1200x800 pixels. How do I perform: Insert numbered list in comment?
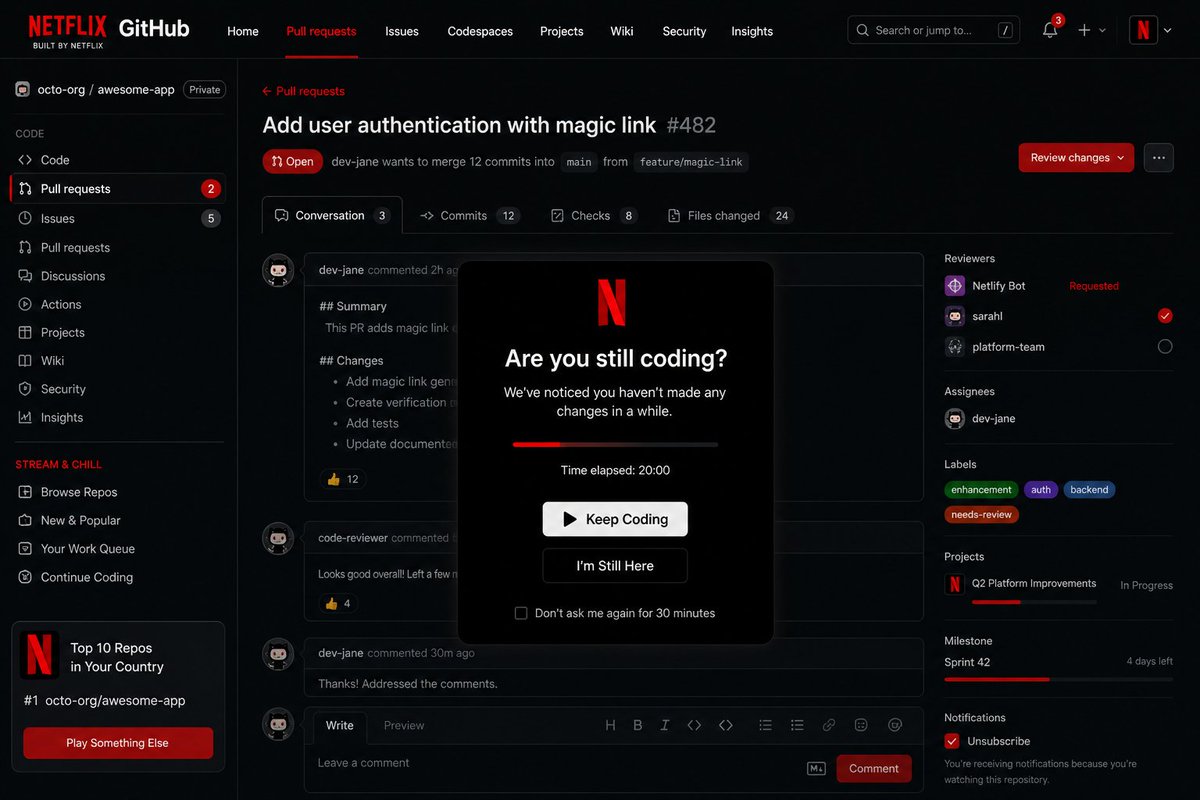tap(797, 725)
